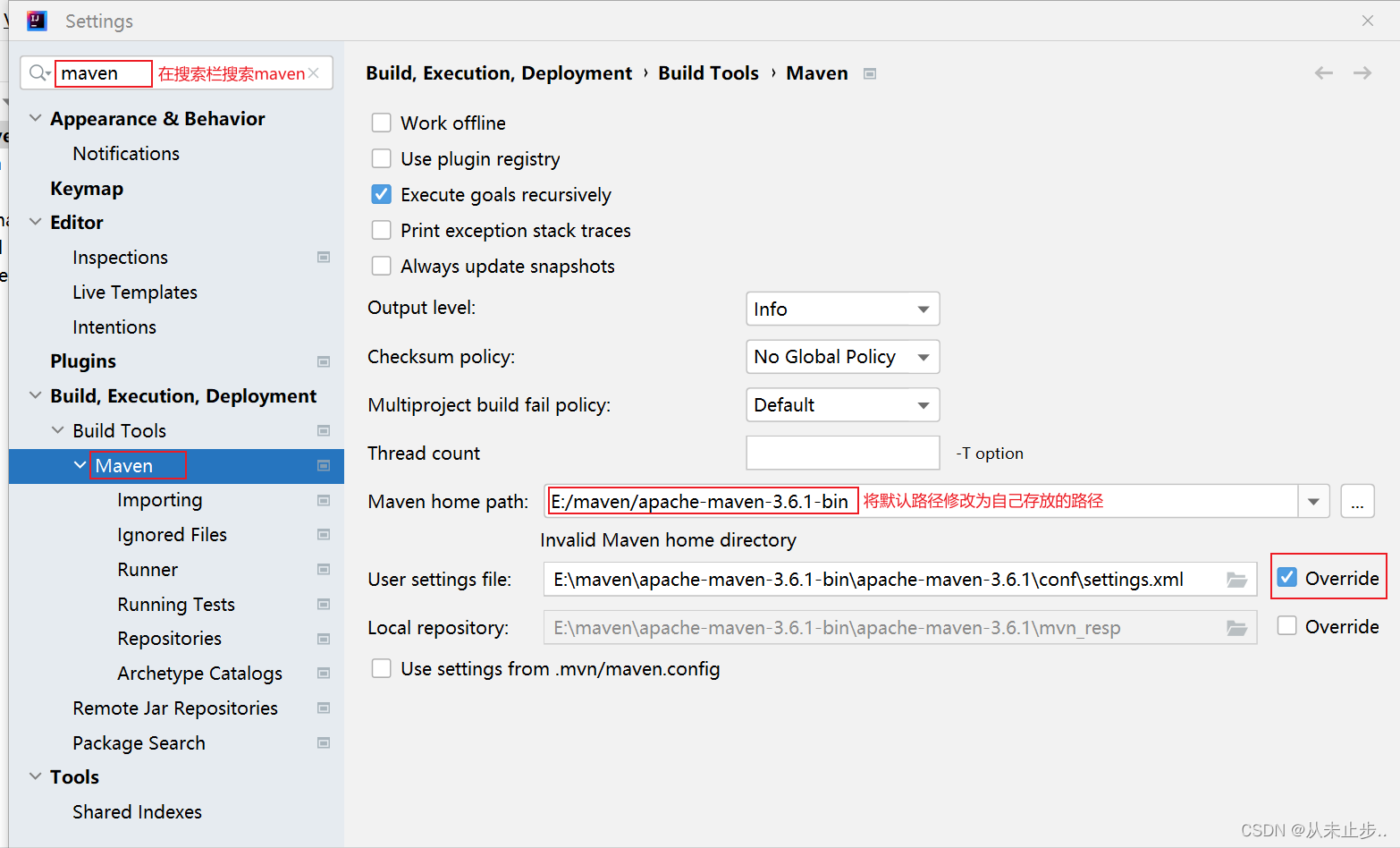The width and height of the screenshot is (1400, 848).
Task: Clear the settings search text with X
Action: [314, 73]
